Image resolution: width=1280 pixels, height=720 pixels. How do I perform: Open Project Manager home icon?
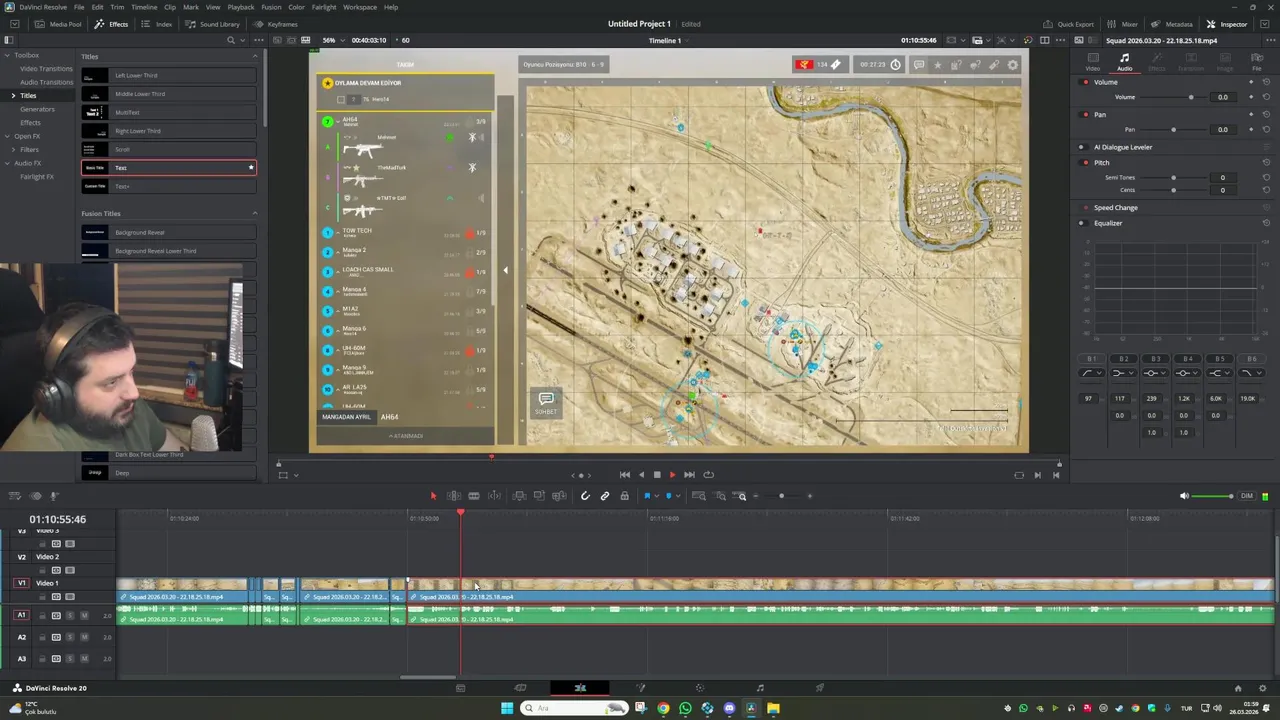point(1238,688)
